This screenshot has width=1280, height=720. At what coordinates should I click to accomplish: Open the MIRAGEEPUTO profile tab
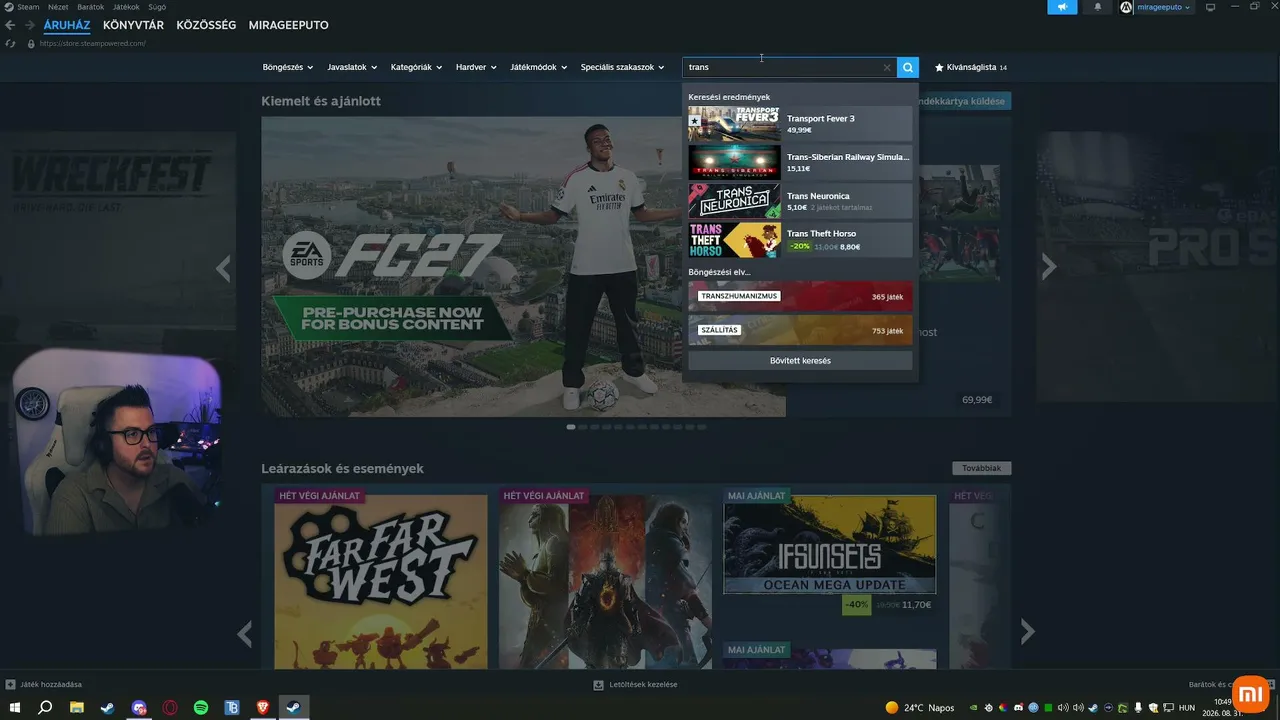(288, 25)
